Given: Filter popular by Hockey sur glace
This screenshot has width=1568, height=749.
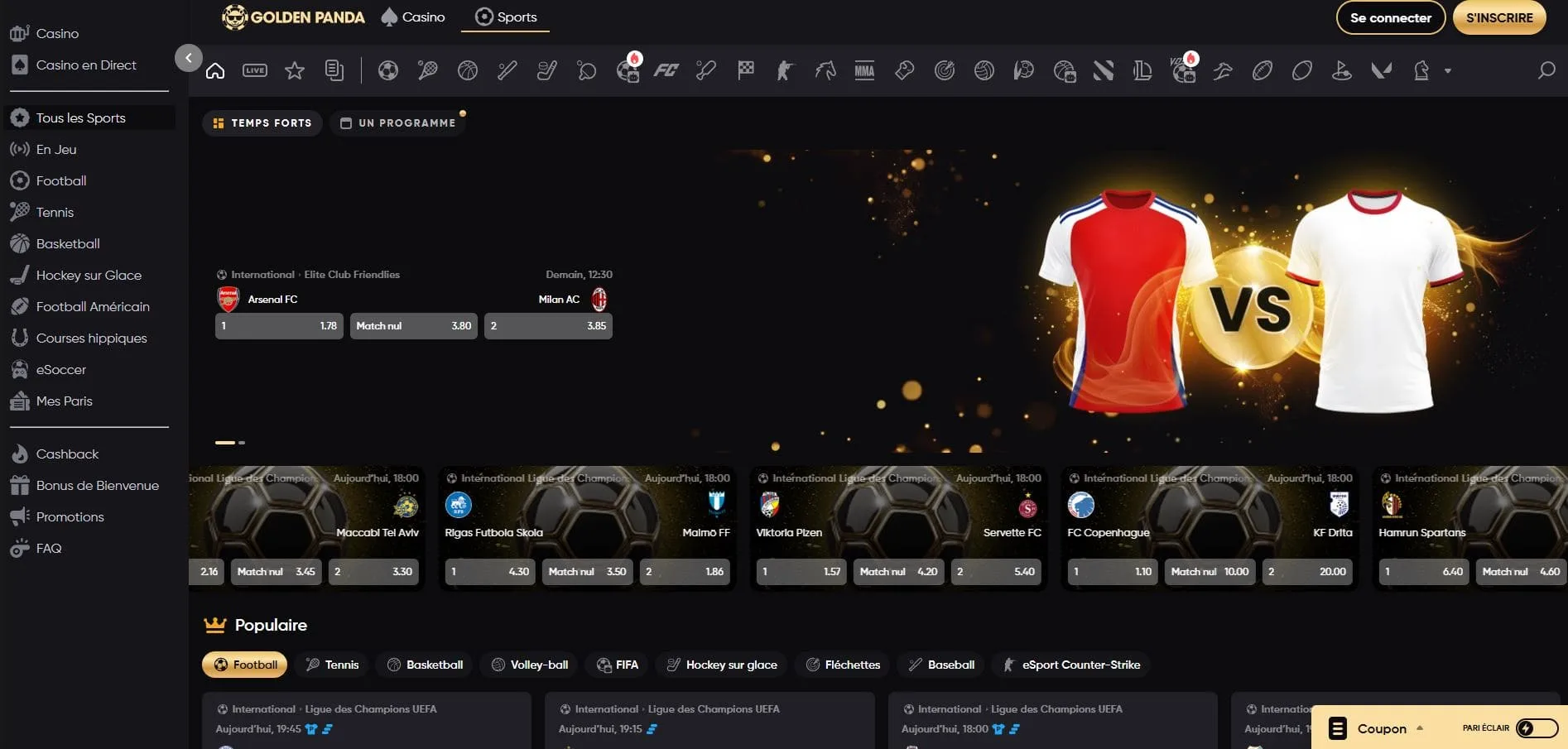Looking at the screenshot, I should coord(722,665).
